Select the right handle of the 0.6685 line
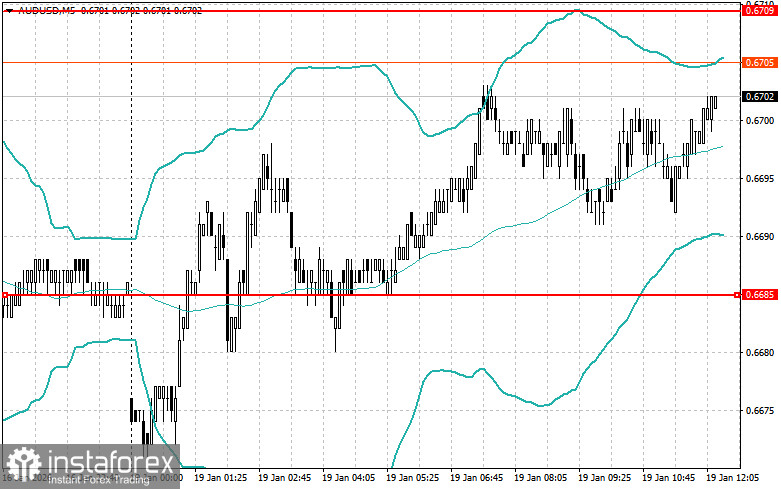The width and height of the screenshot is (781, 489). (x=737, y=295)
